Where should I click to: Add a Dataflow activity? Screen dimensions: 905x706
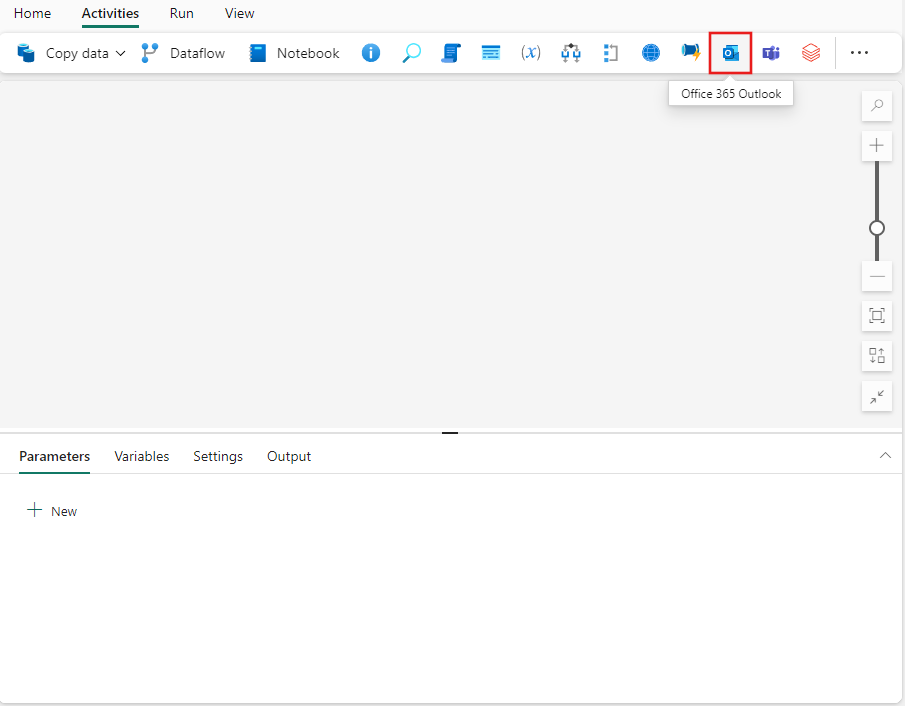(x=183, y=52)
